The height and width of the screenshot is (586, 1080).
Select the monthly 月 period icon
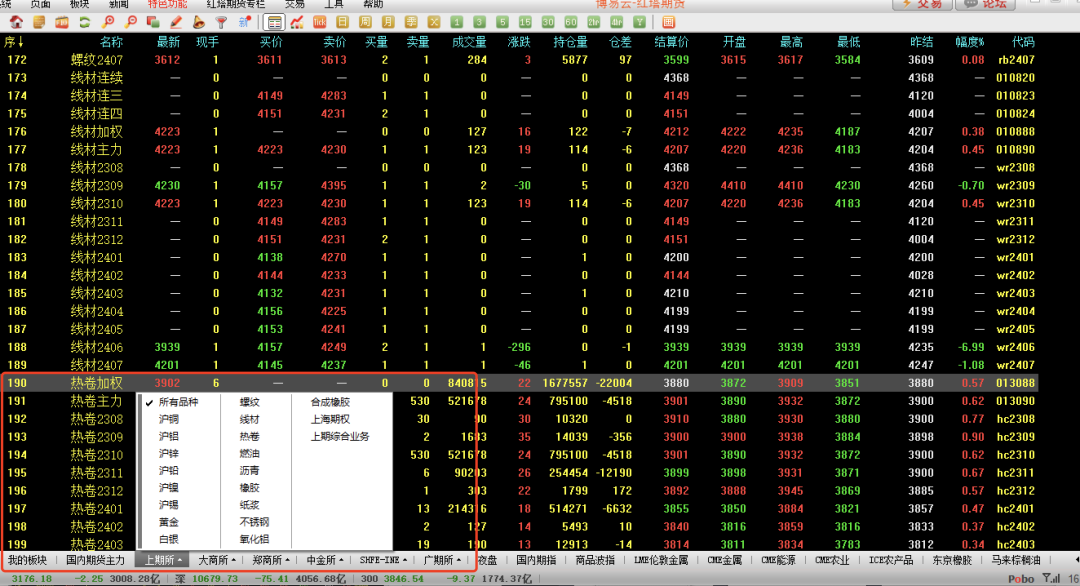pos(388,22)
